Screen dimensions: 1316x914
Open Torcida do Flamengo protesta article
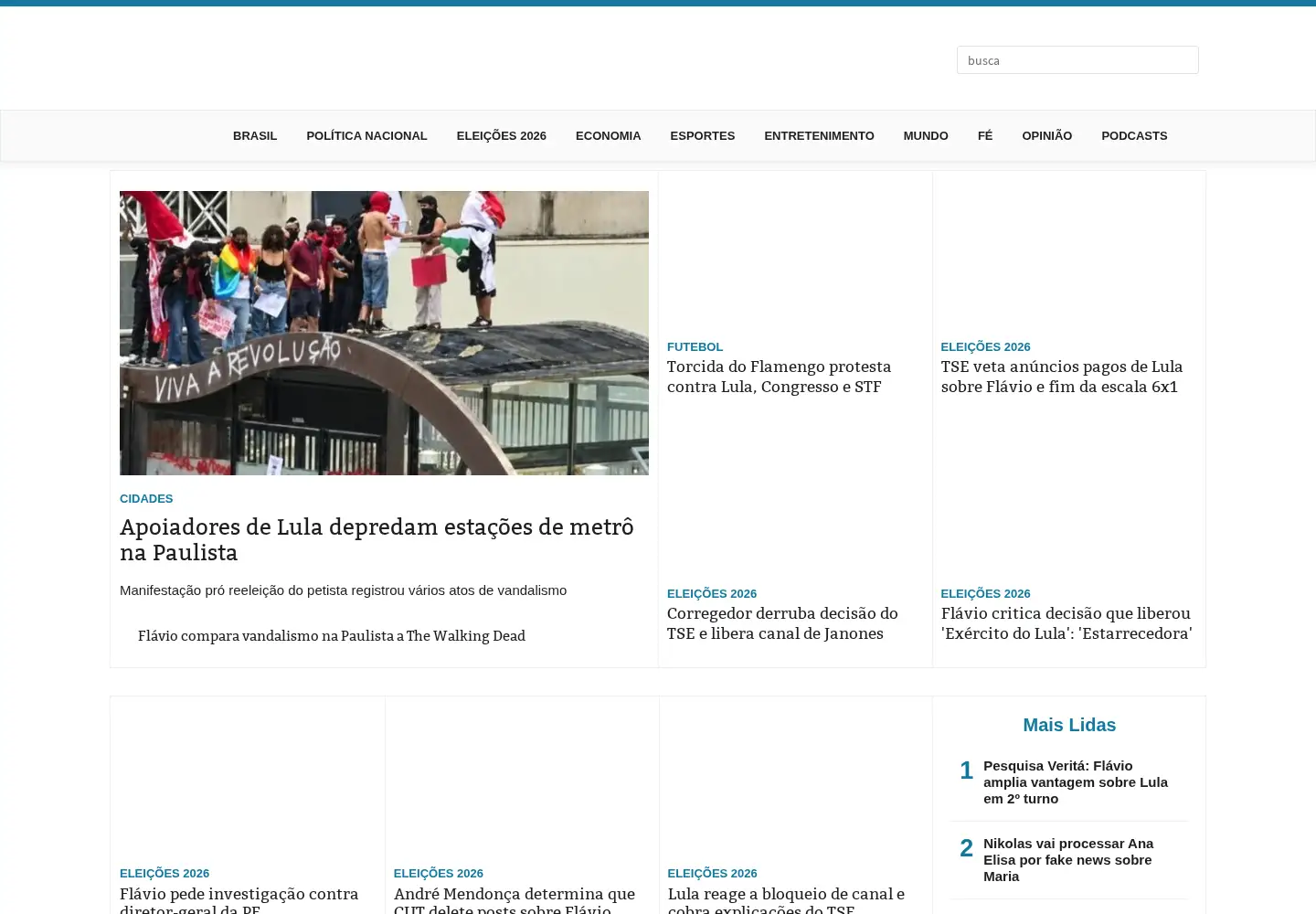click(x=779, y=377)
